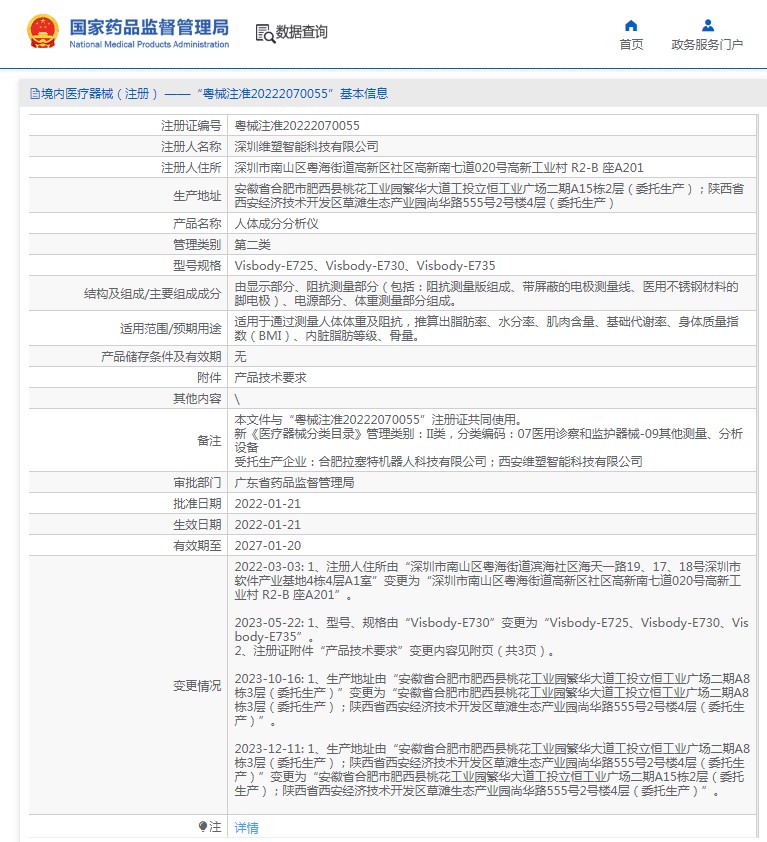Select the 批准日期 value 2022-01-21

(267, 503)
